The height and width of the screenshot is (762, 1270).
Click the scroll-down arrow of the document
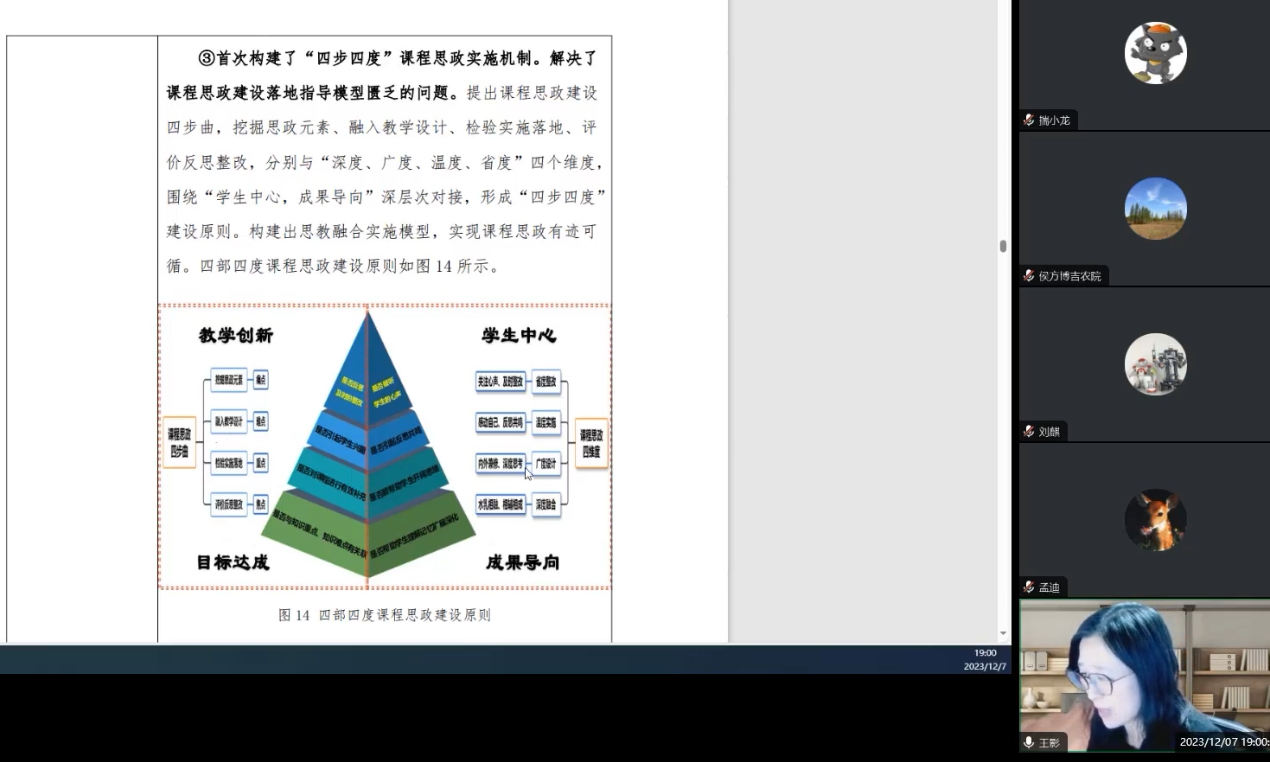pyautogui.click(x=1003, y=634)
